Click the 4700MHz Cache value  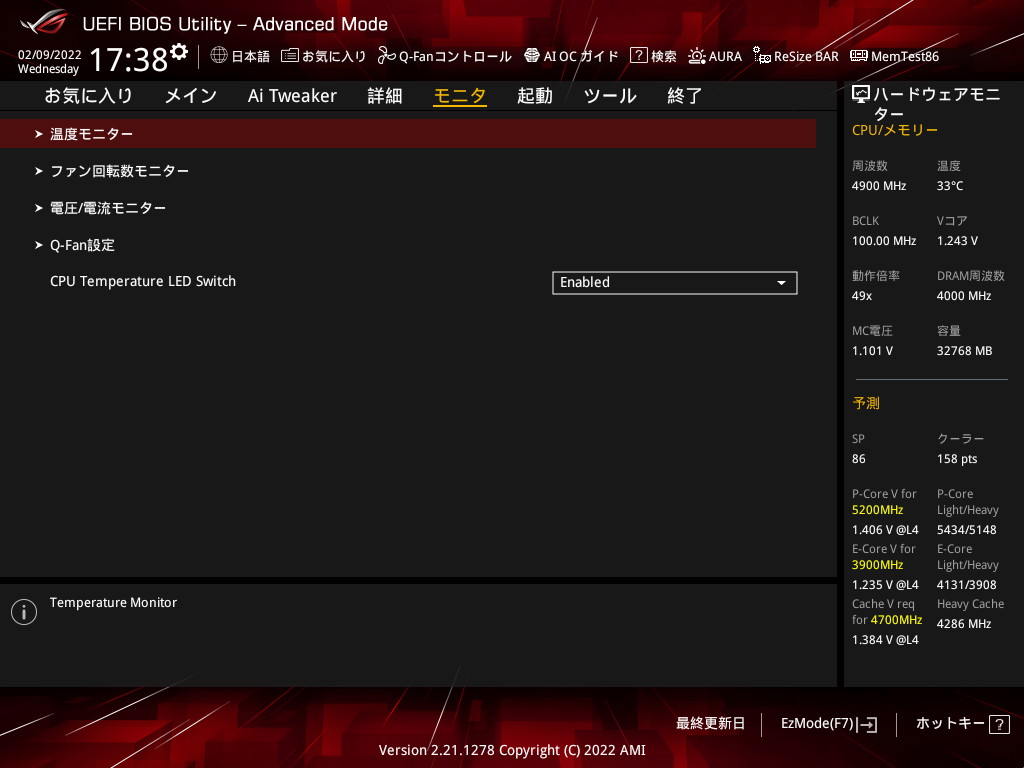coord(896,620)
